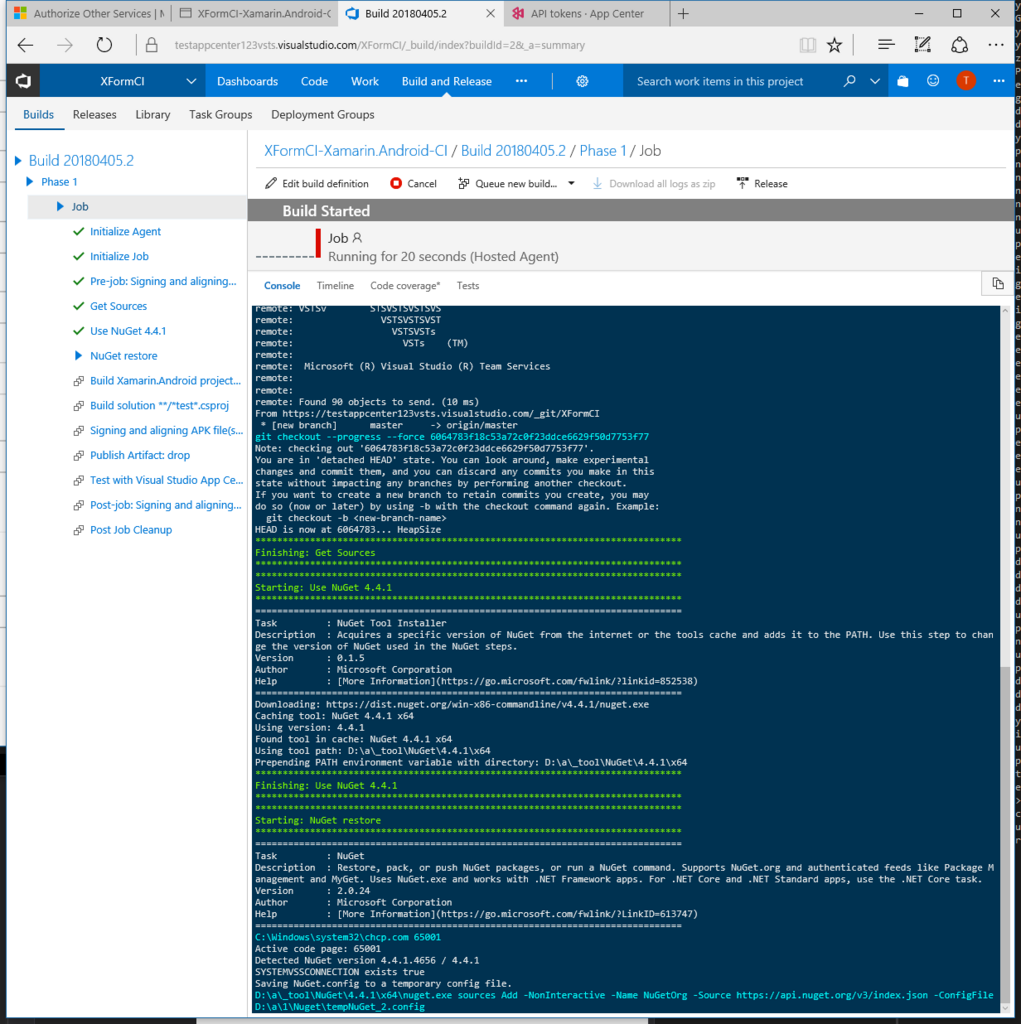The width and height of the screenshot is (1021, 1024).
Task: Click XFormCI-Xamarin.Android-CI breadcrumb link
Action: (x=356, y=151)
